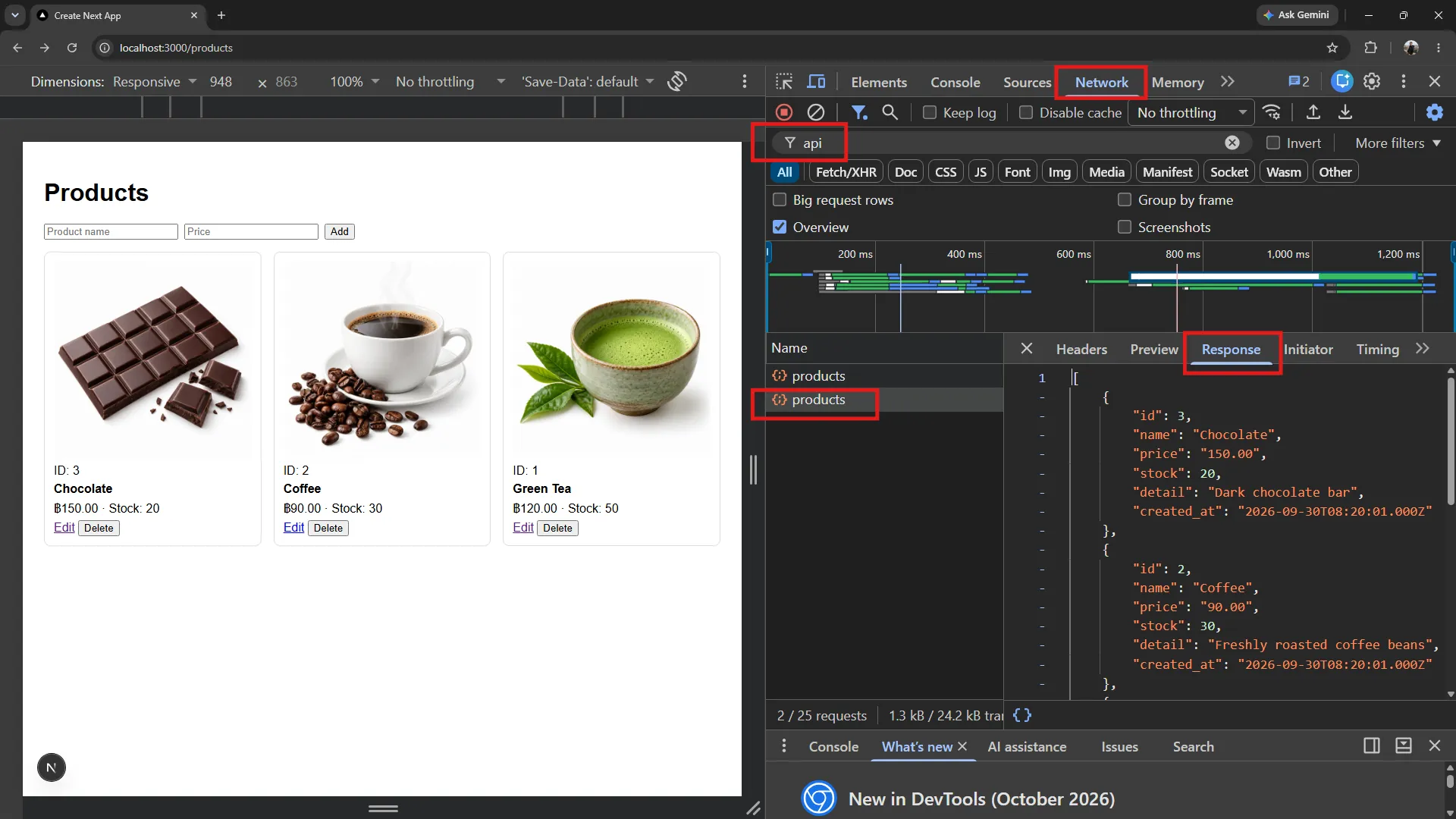Screen dimensions: 1456x819
Task: Select the All request type filter
Action: tap(785, 172)
